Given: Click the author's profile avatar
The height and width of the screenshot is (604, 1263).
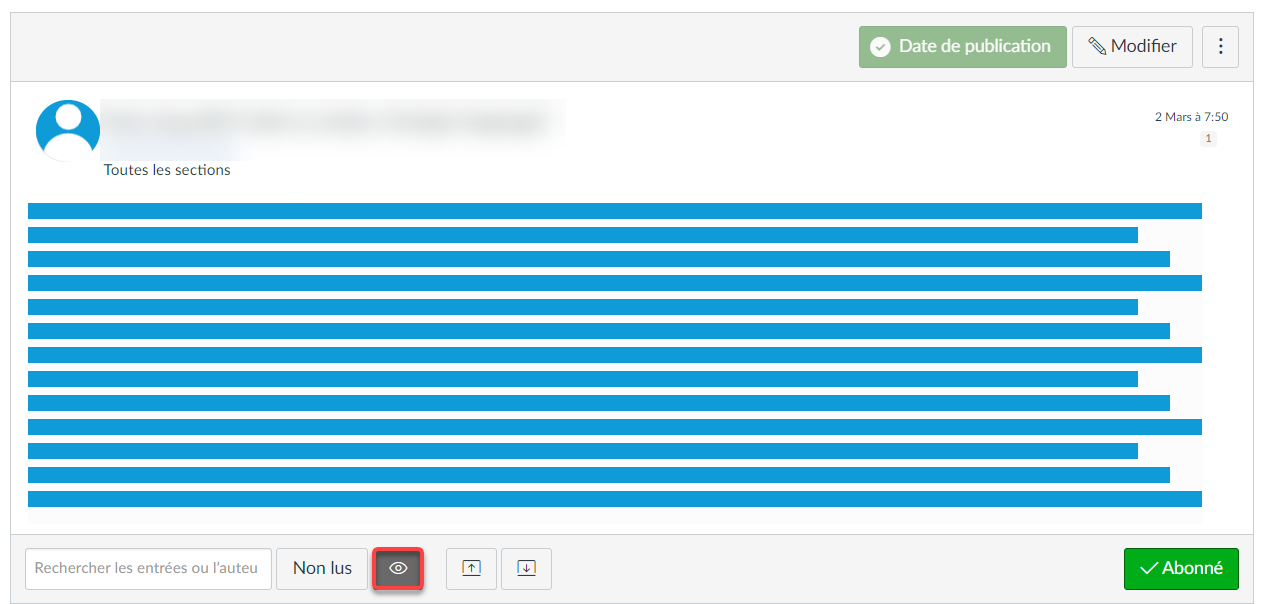Looking at the screenshot, I should click(x=68, y=131).
